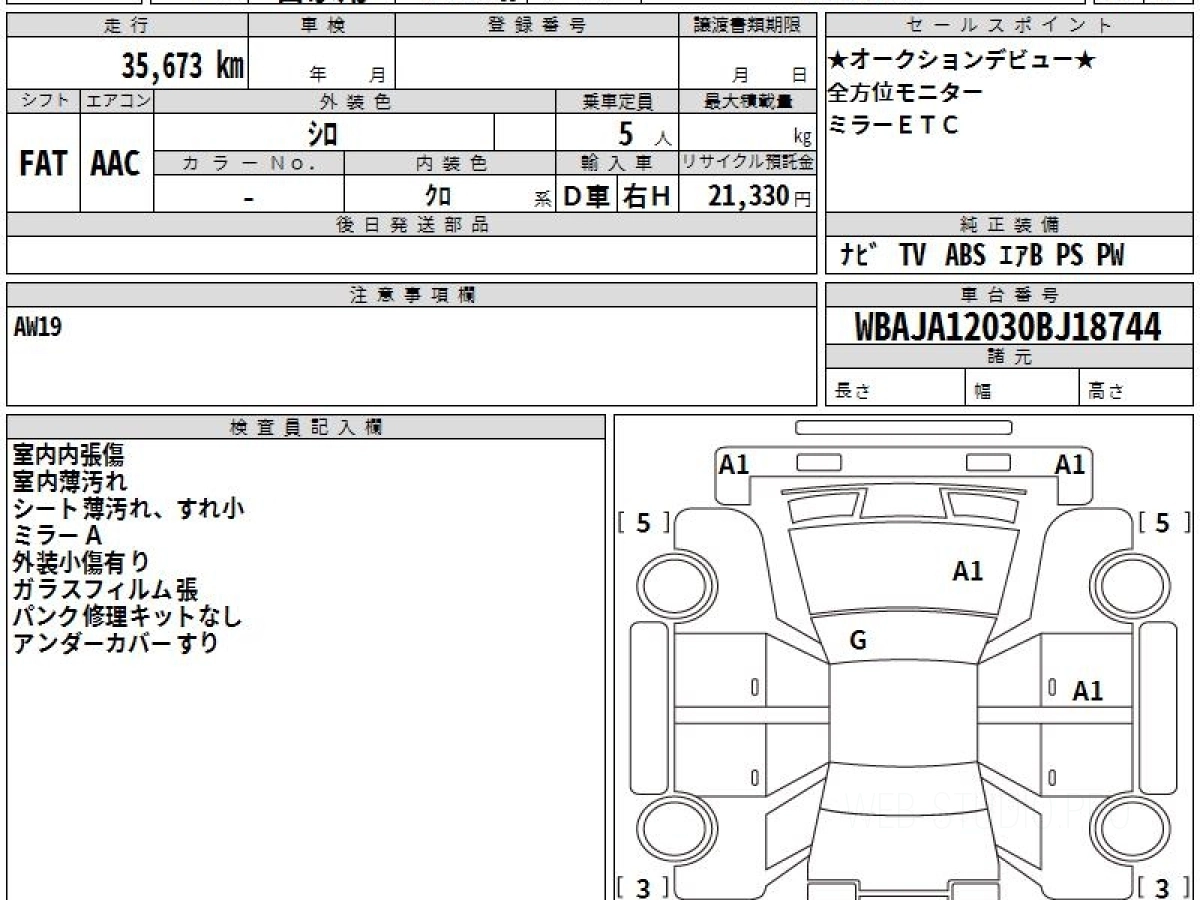Select the 外装小傷有り note
This screenshot has height=900, width=1200.
pos(81,562)
